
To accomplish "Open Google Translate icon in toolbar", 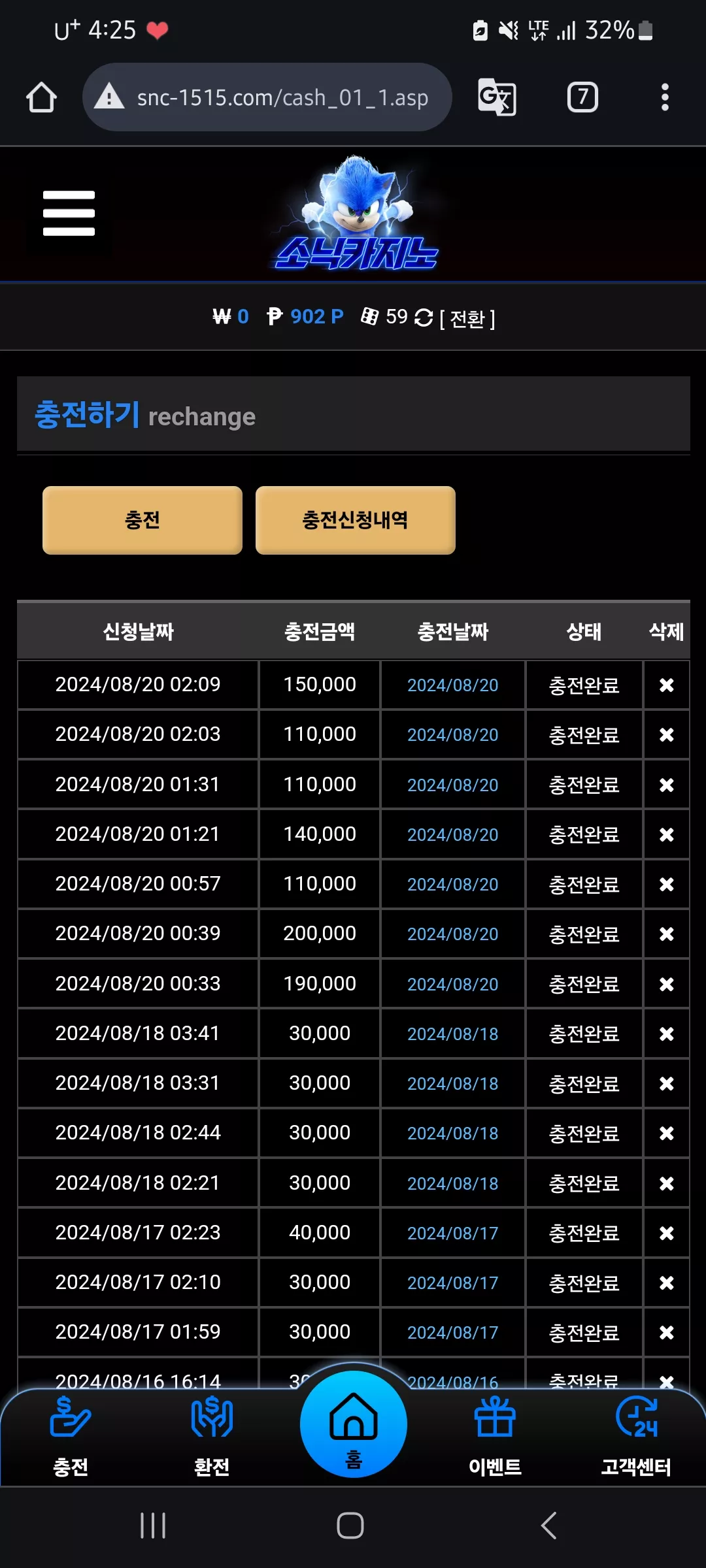I will pos(497,97).
